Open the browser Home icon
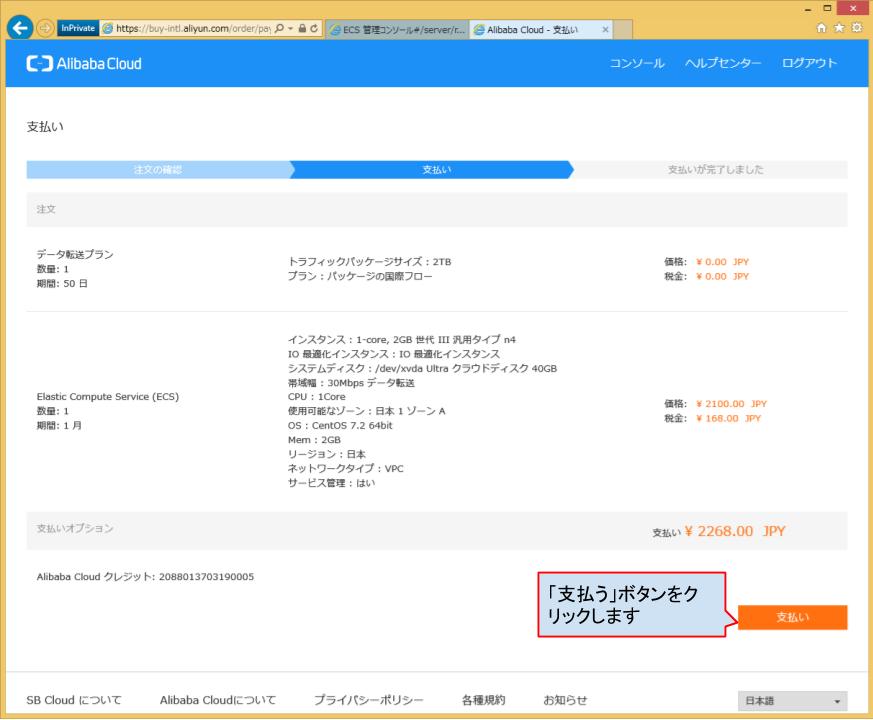 point(821,27)
